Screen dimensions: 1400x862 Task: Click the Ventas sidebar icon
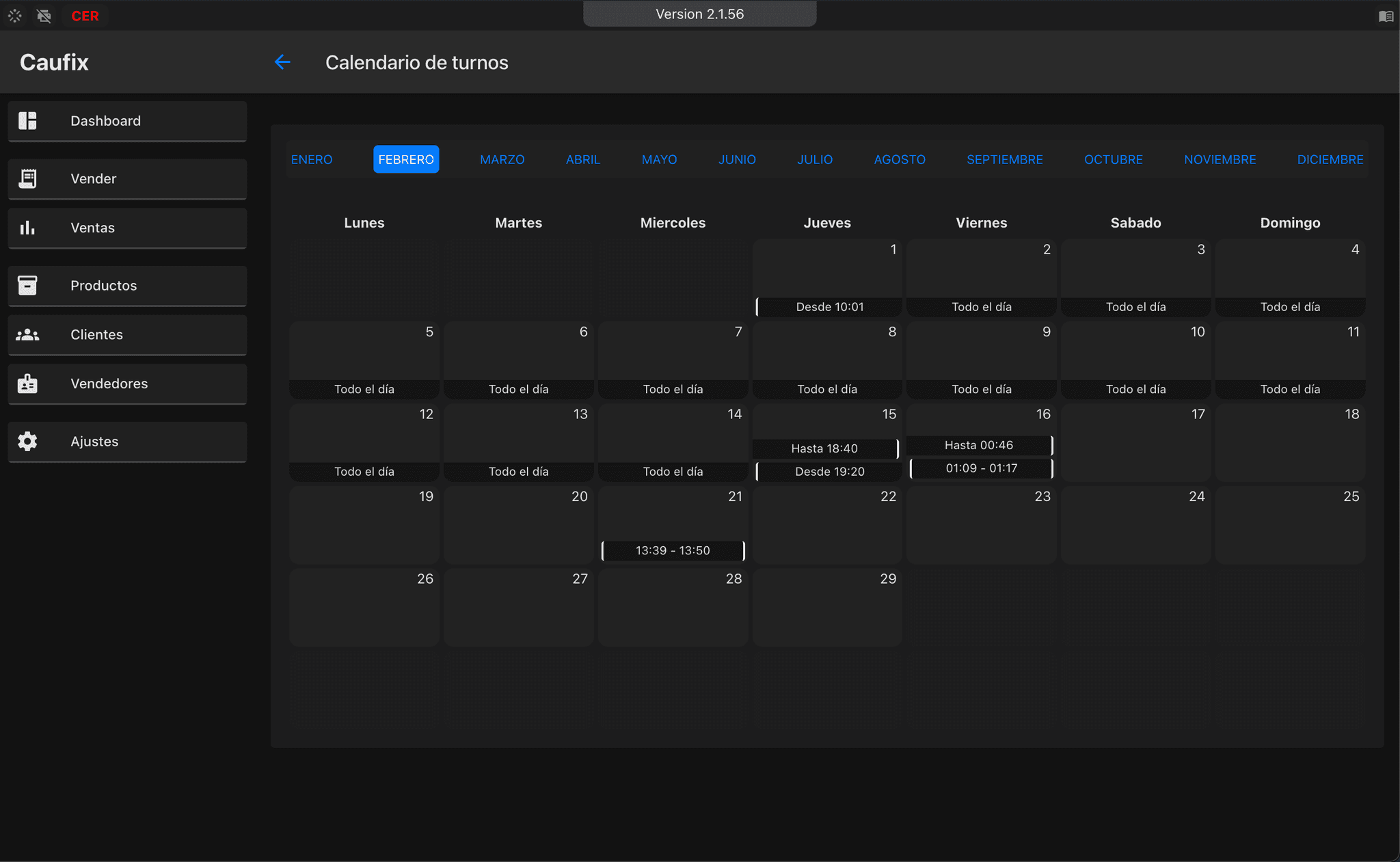tap(27, 227)
